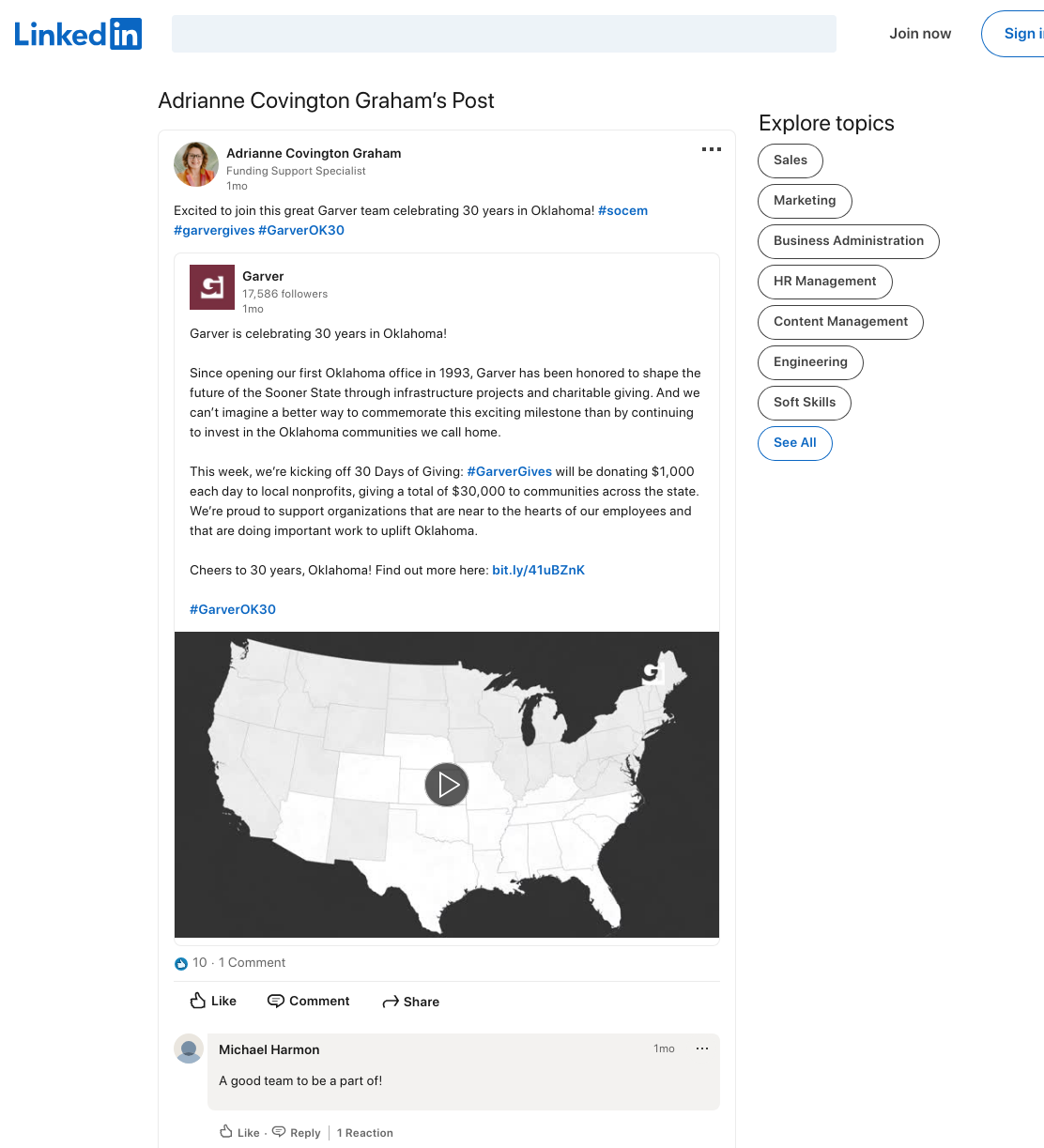Select the Marketing topic chip
Screen dimensions: 1044x1148
pyautogui.click(x=805, y=201)
